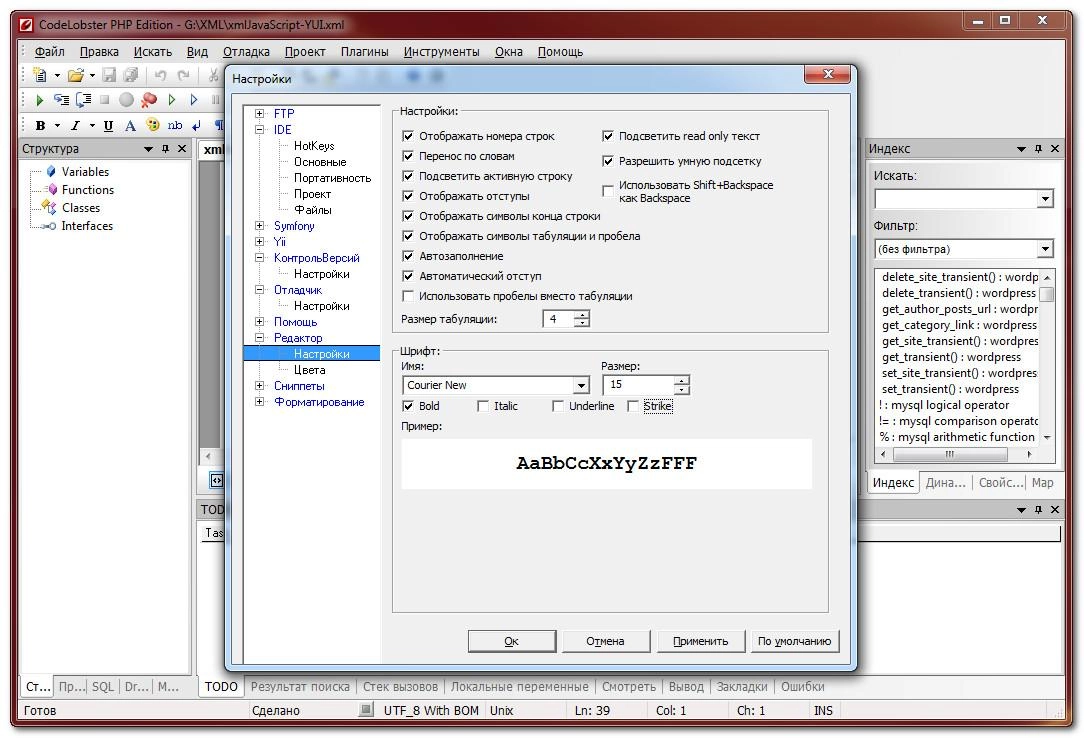The image size is (1084, 738).
Task: Close the Индекс panel with X icon
Action: click(1055, 149)
